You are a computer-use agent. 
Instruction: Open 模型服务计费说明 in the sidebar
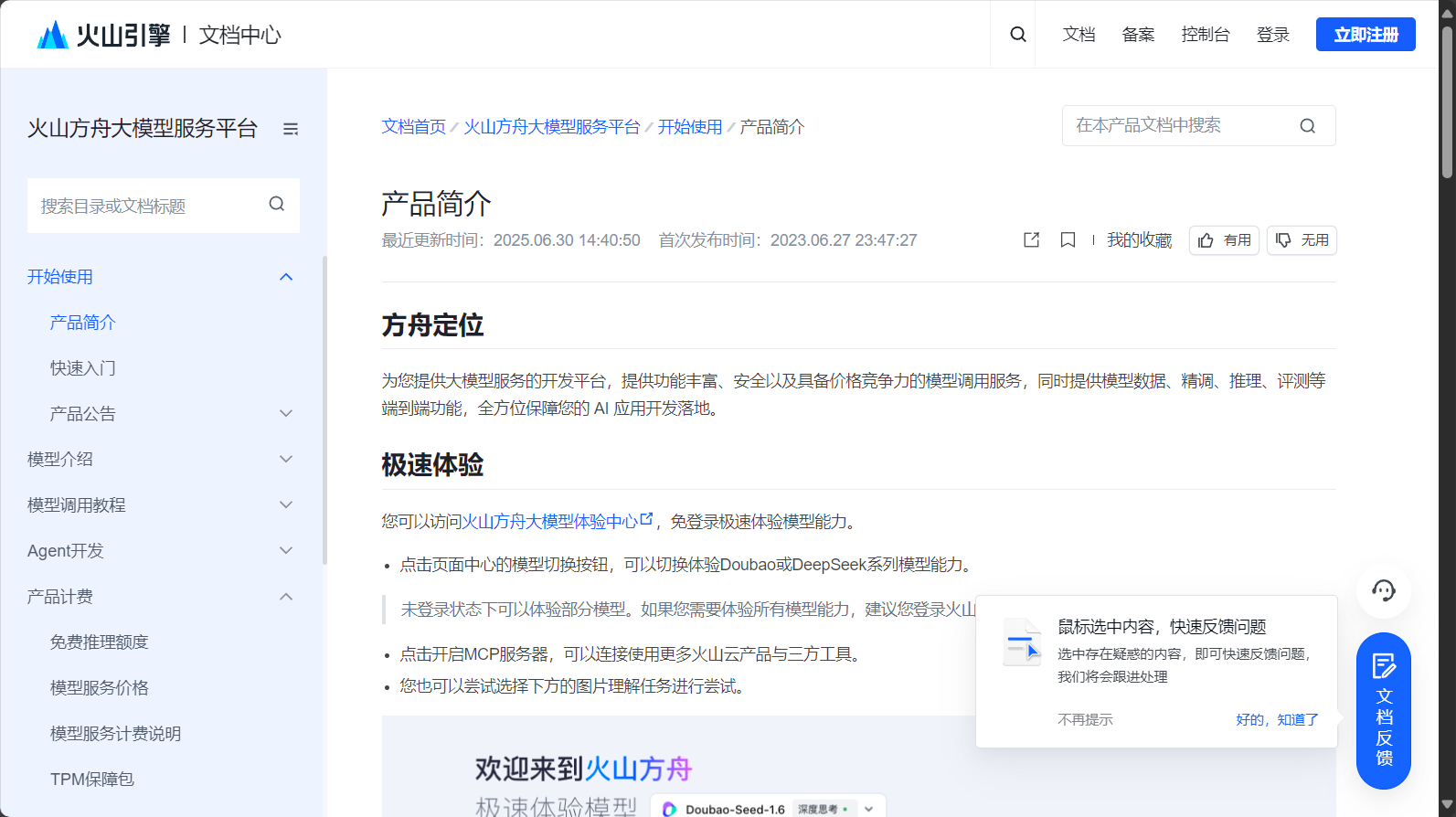coord(116,734)
